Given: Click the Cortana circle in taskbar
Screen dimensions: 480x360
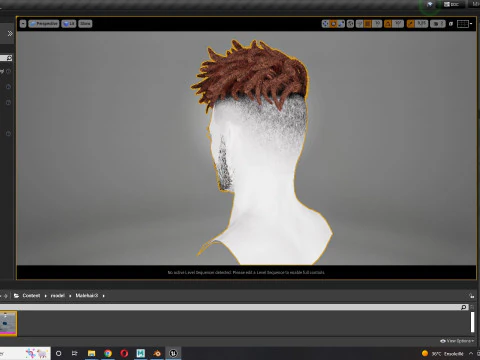Looking at the screenshot, I should click(59, 353).
